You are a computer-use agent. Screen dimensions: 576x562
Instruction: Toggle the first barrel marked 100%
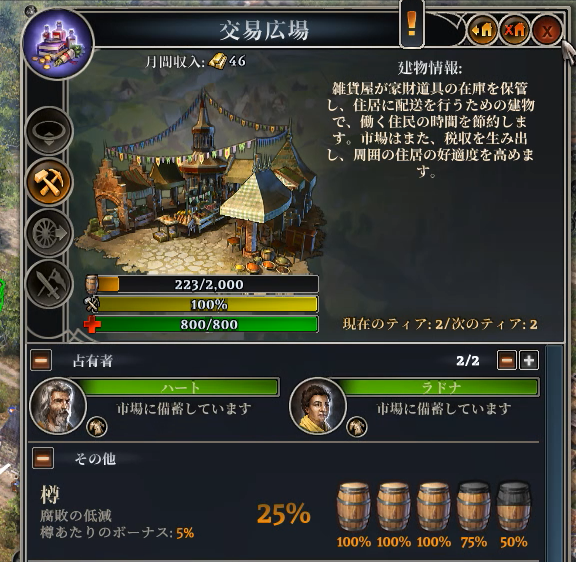tap(353, 507)
